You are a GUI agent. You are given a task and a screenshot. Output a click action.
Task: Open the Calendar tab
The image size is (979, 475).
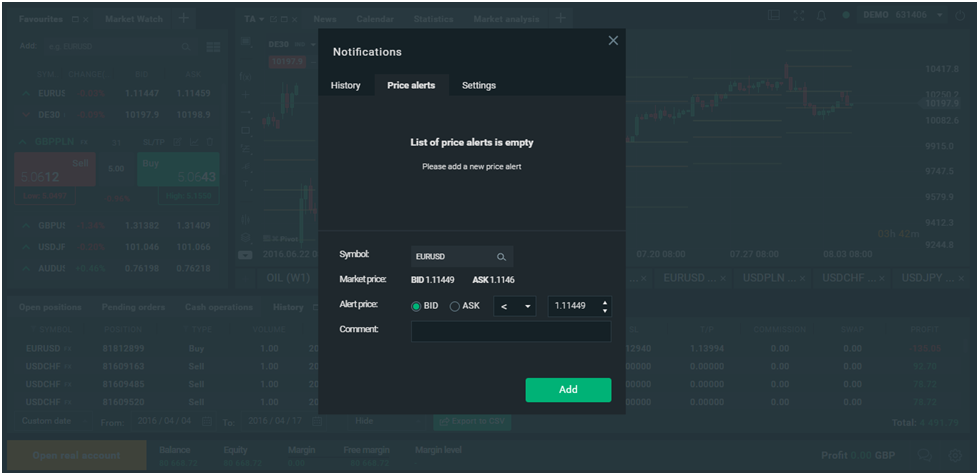[375, 19]
